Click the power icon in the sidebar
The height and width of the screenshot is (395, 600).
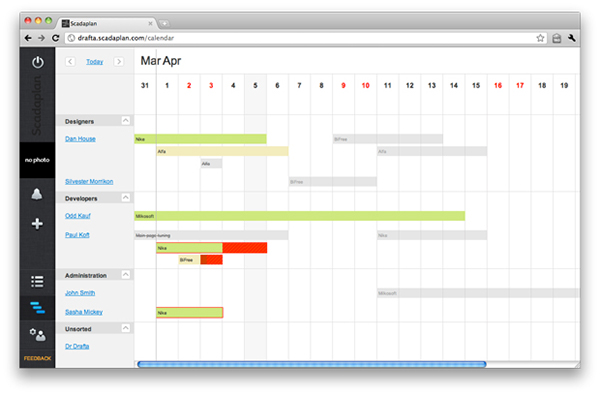pyautogui.click(x=38, y=62)
